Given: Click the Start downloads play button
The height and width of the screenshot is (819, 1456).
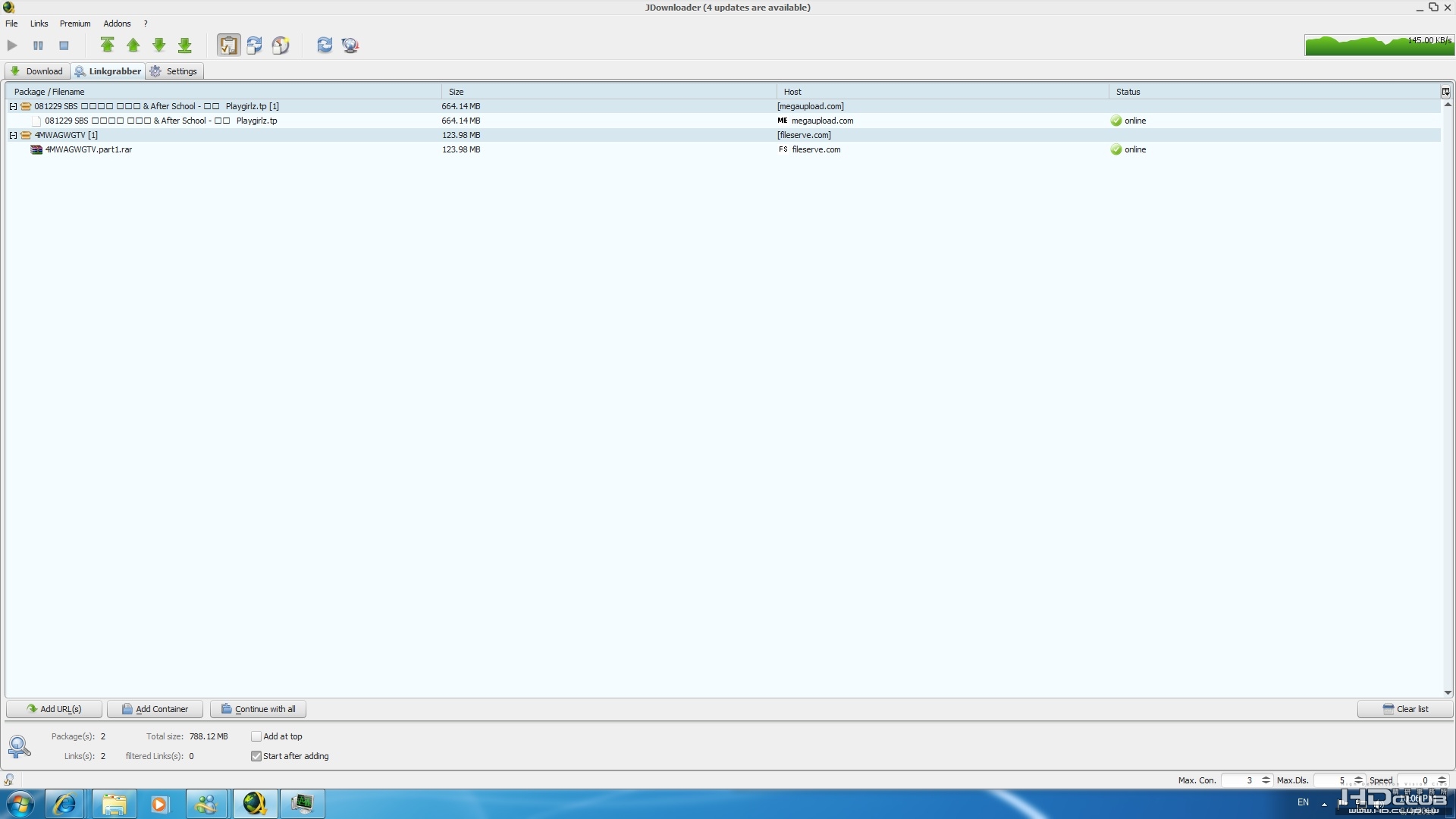Looking at the screenshot, I should pyautogui.click(x=12, y=45).
